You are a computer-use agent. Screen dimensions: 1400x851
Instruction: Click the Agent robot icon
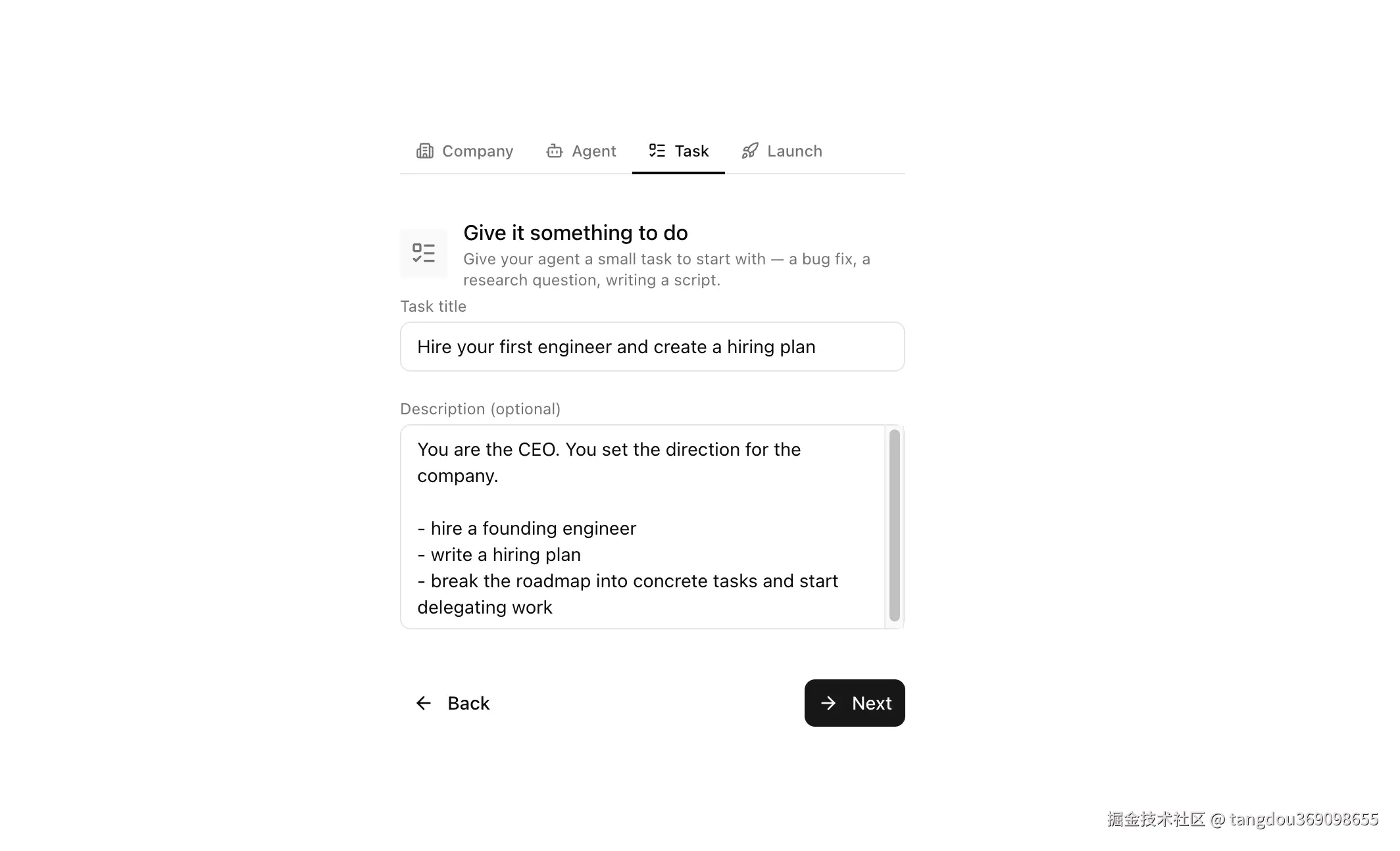555,151
